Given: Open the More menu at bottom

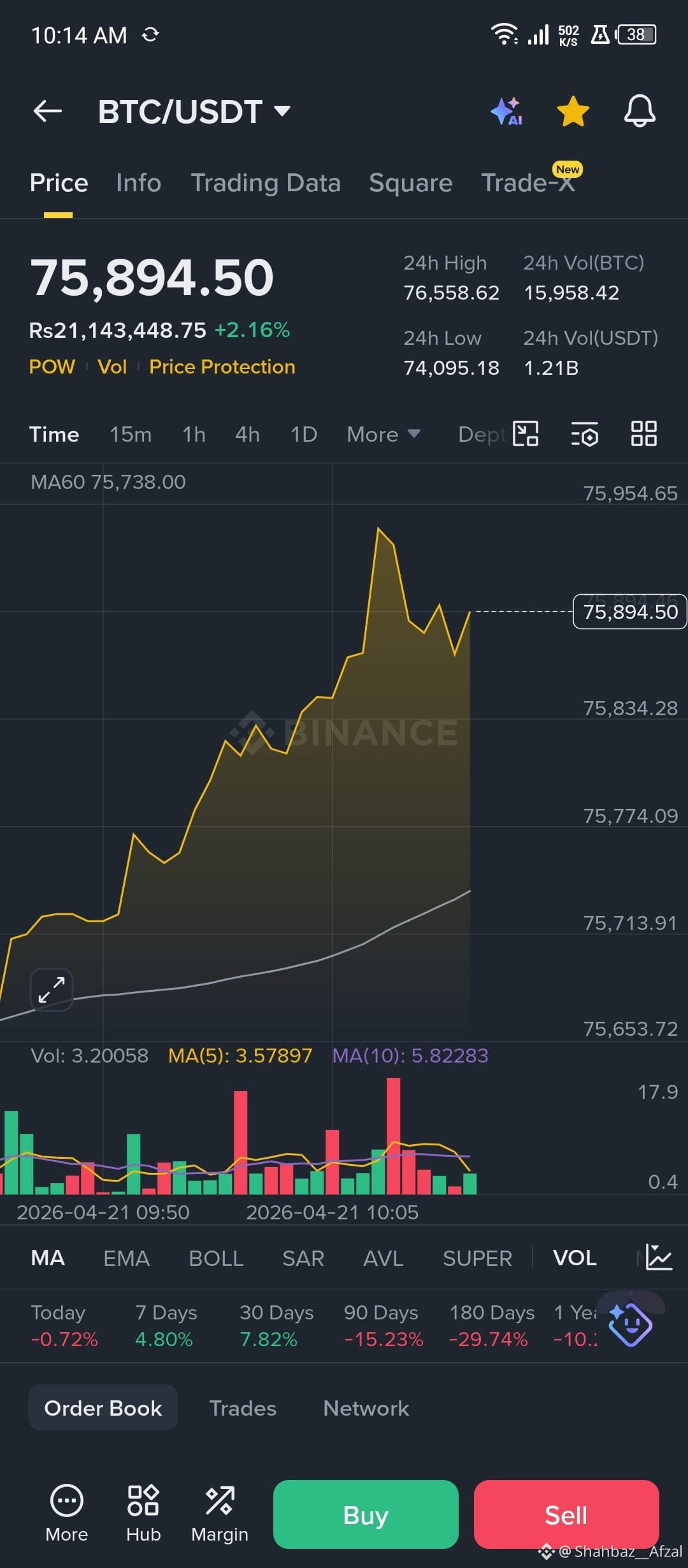Looking at the screenshot, I should [x=67, y=1514].
